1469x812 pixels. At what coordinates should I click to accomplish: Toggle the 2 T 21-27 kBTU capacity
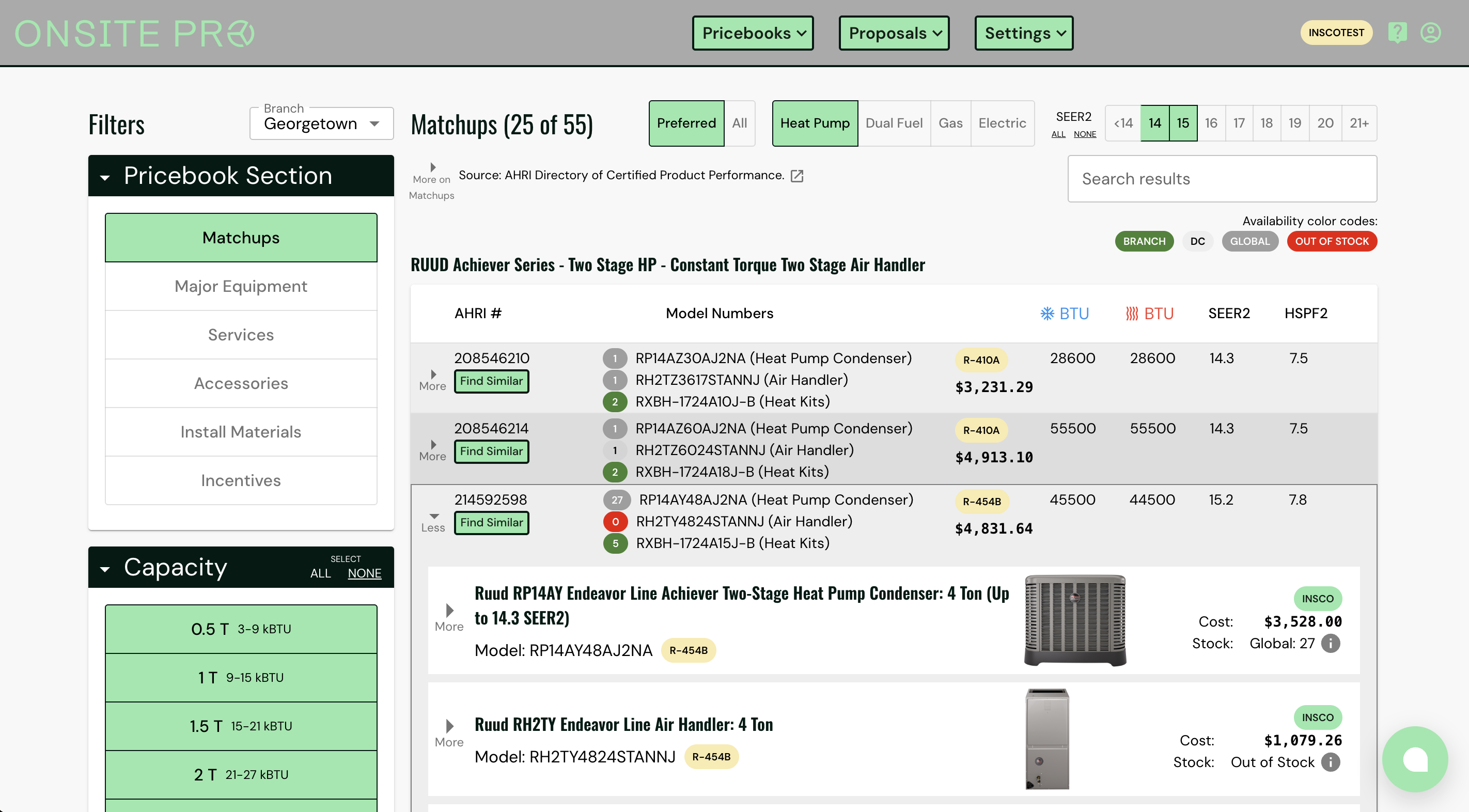pos(241,774)
